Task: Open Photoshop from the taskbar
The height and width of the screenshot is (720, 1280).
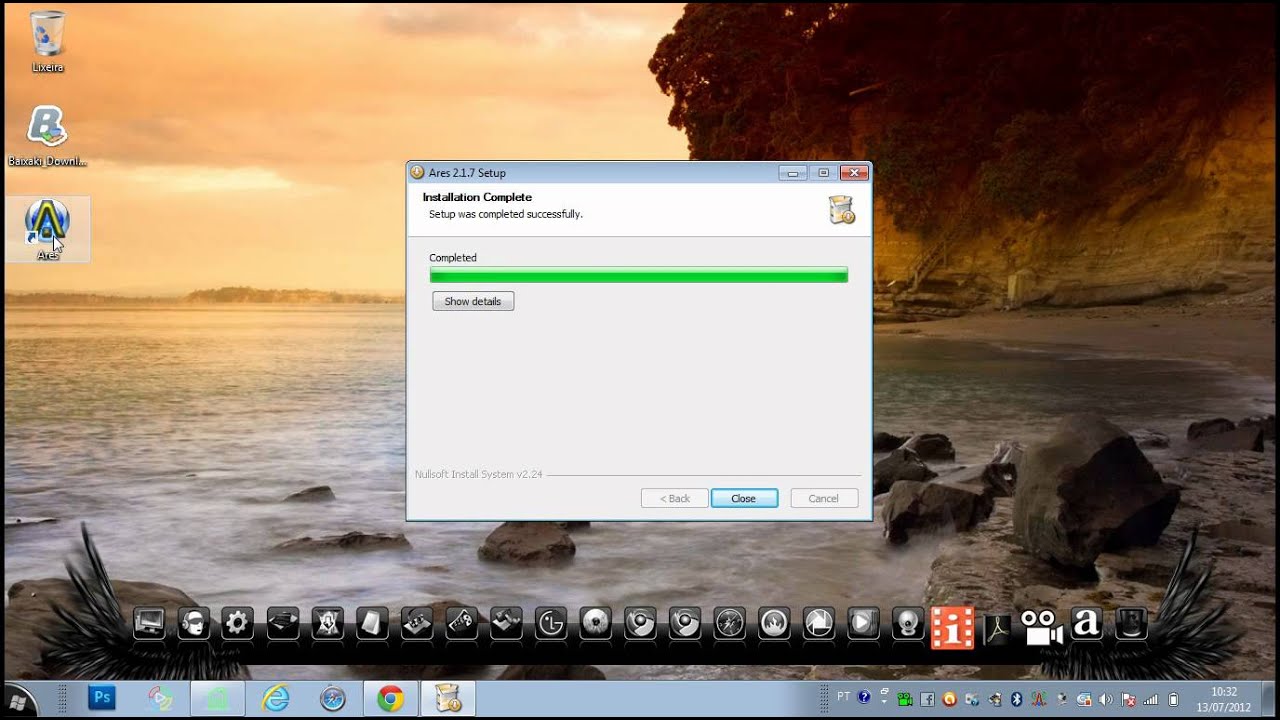Action: (x=101, y=698)
